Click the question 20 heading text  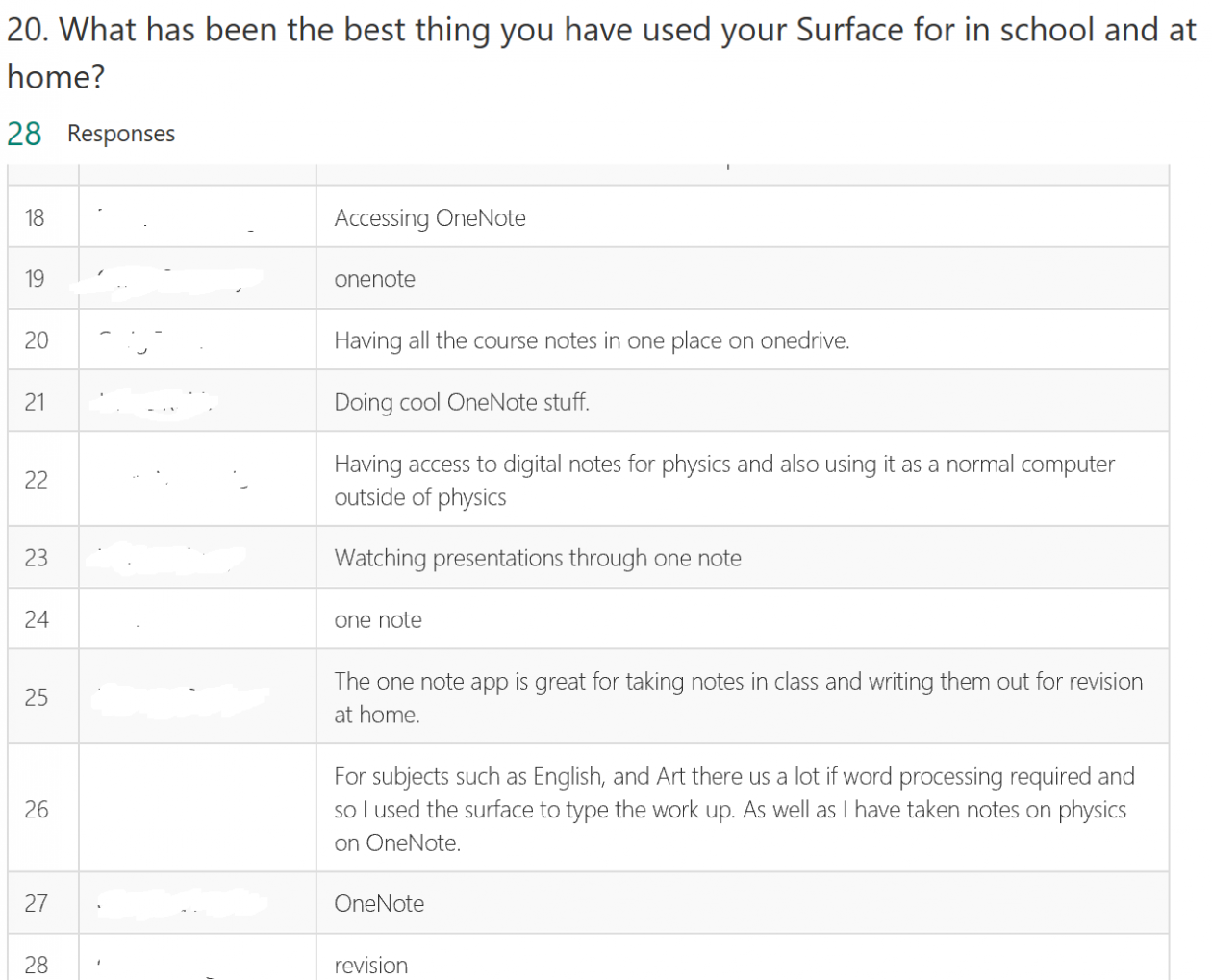[601, 54]
